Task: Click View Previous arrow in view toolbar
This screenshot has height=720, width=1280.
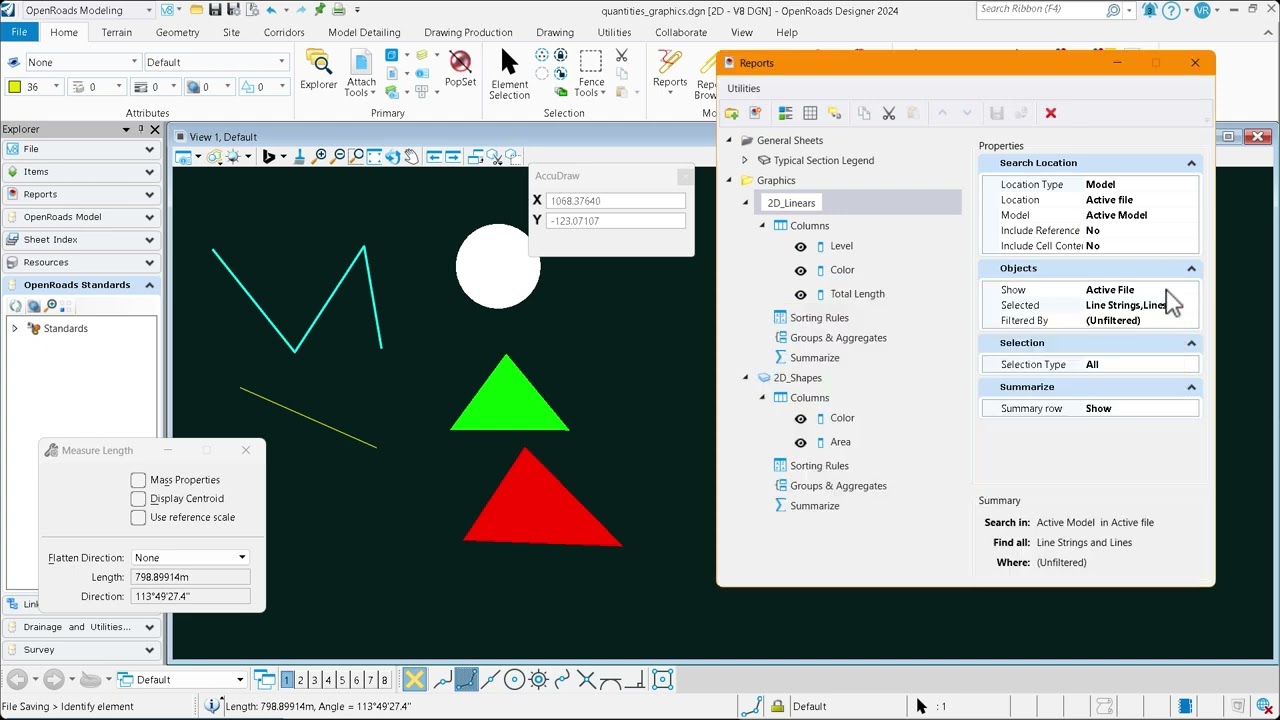Action: point(434,156)
